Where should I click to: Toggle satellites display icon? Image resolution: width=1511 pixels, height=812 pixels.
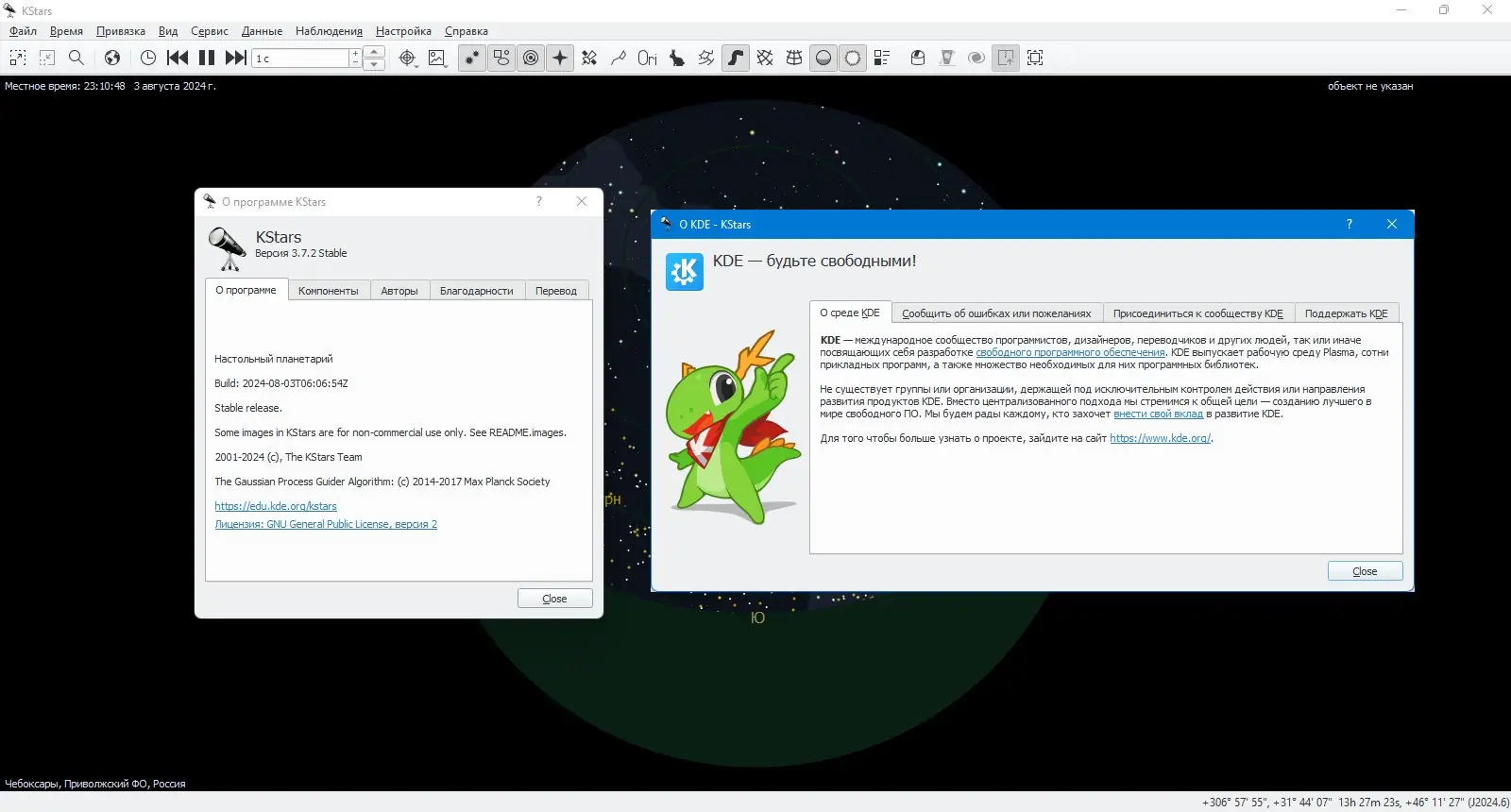(x=589, y=58)
